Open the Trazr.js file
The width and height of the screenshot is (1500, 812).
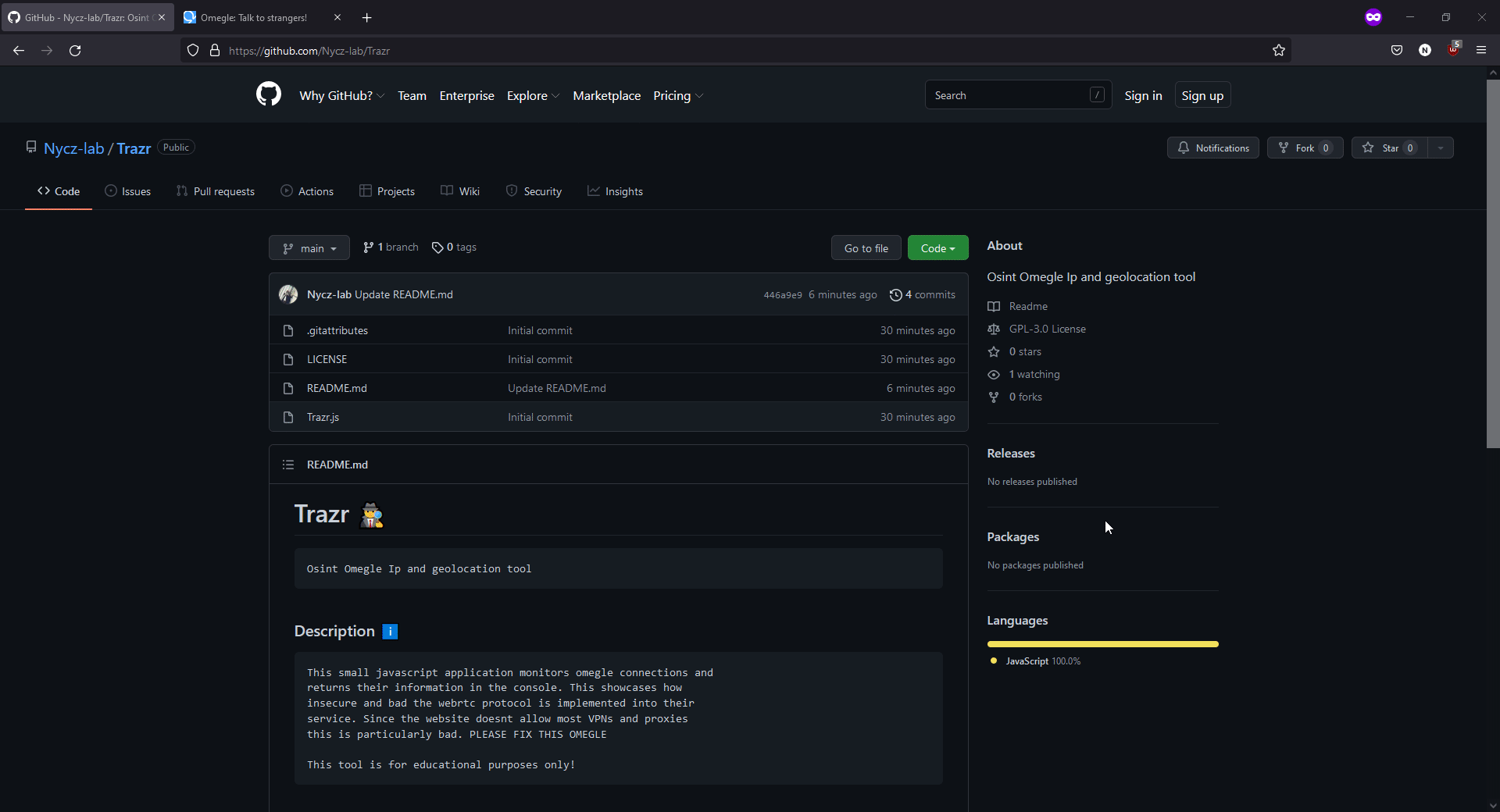(x=323, y=417)
